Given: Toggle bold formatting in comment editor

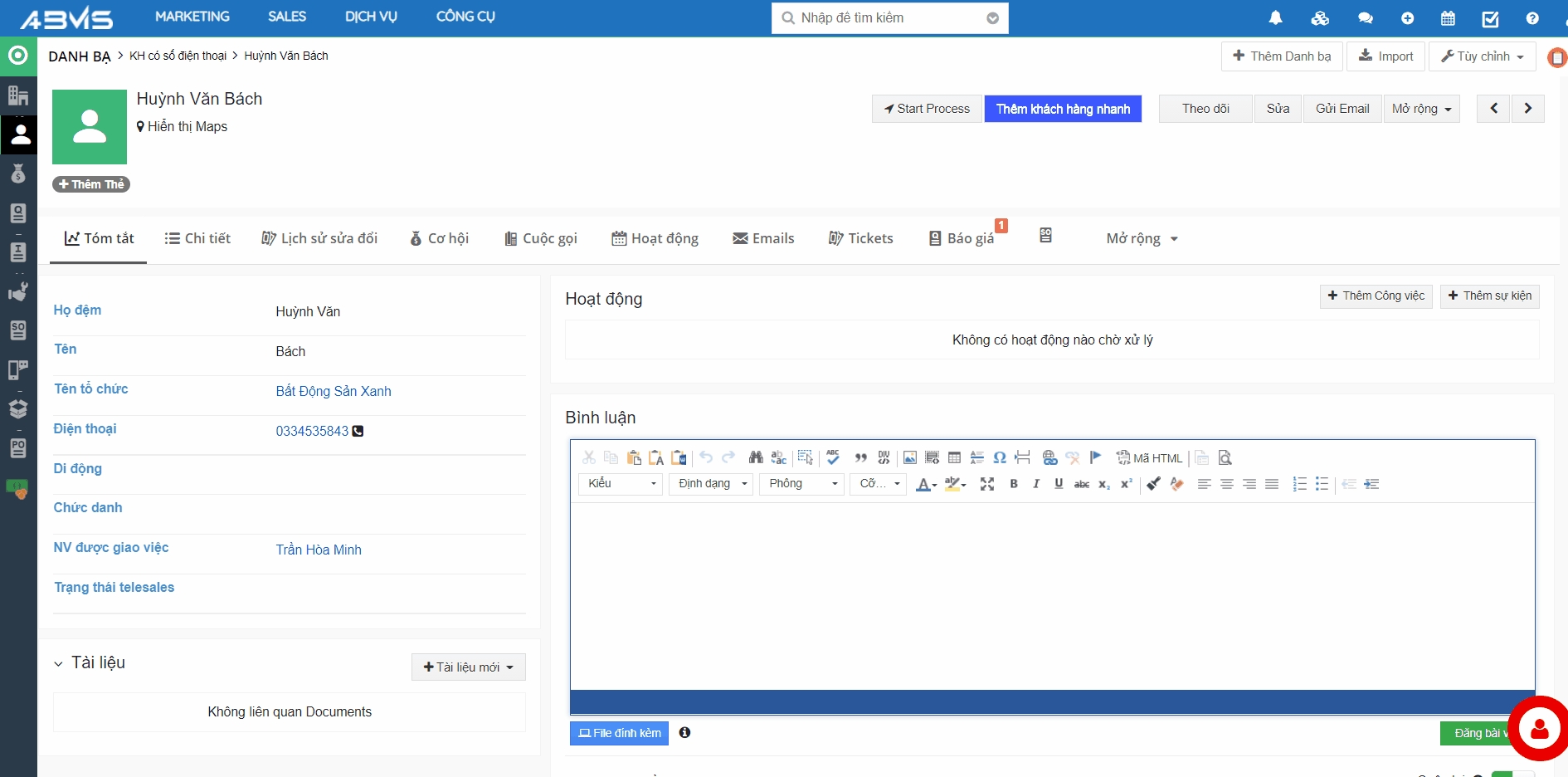Looking at the screenshot, I should point(1014,484).
